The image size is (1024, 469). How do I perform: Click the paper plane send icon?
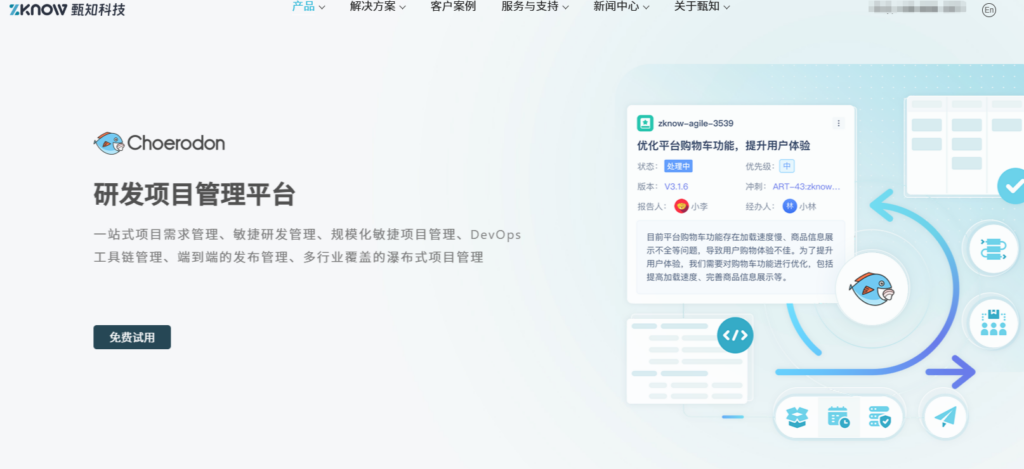click(x=946, y=416)
